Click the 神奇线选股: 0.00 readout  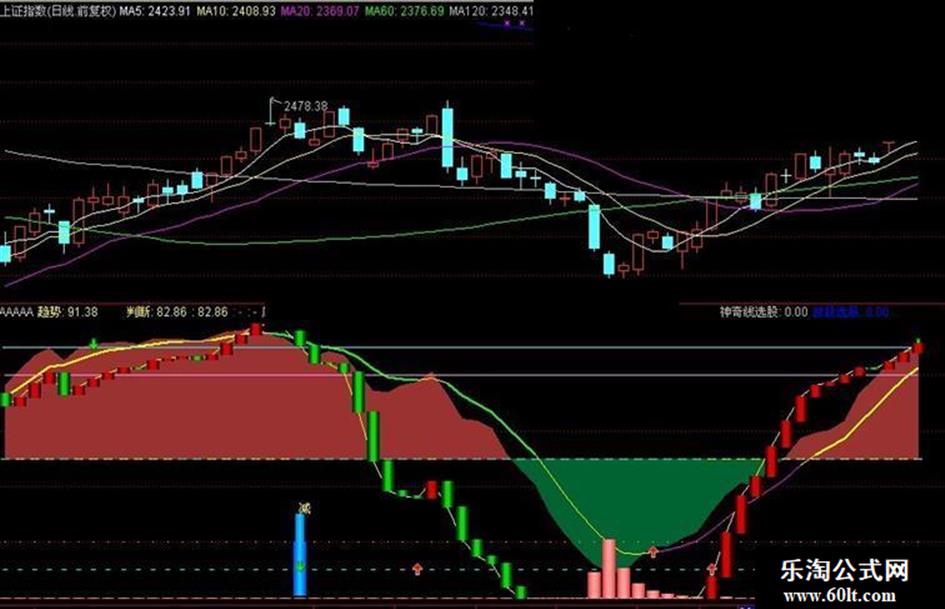coord(764,312)
